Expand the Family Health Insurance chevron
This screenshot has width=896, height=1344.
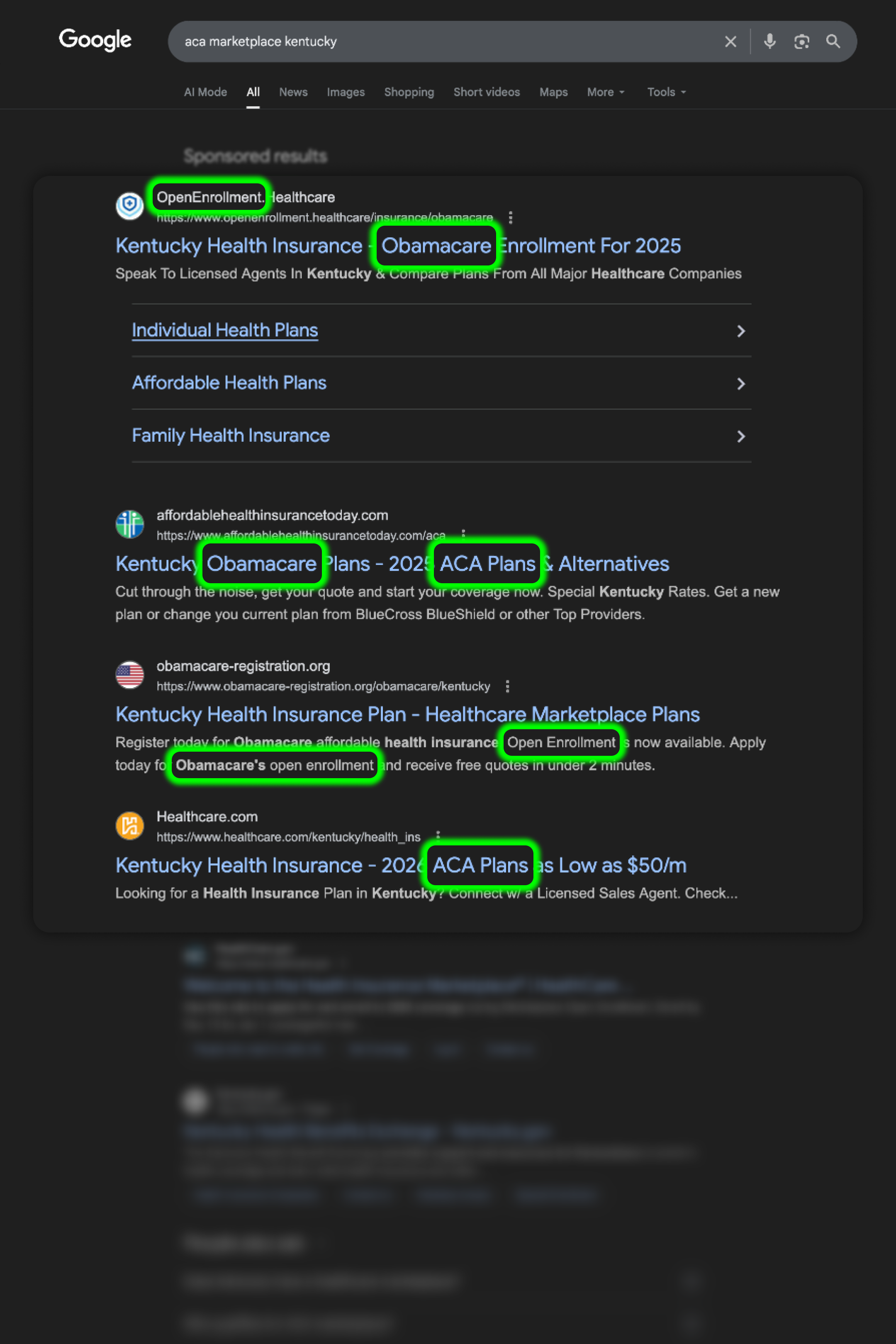coord(740,436)
